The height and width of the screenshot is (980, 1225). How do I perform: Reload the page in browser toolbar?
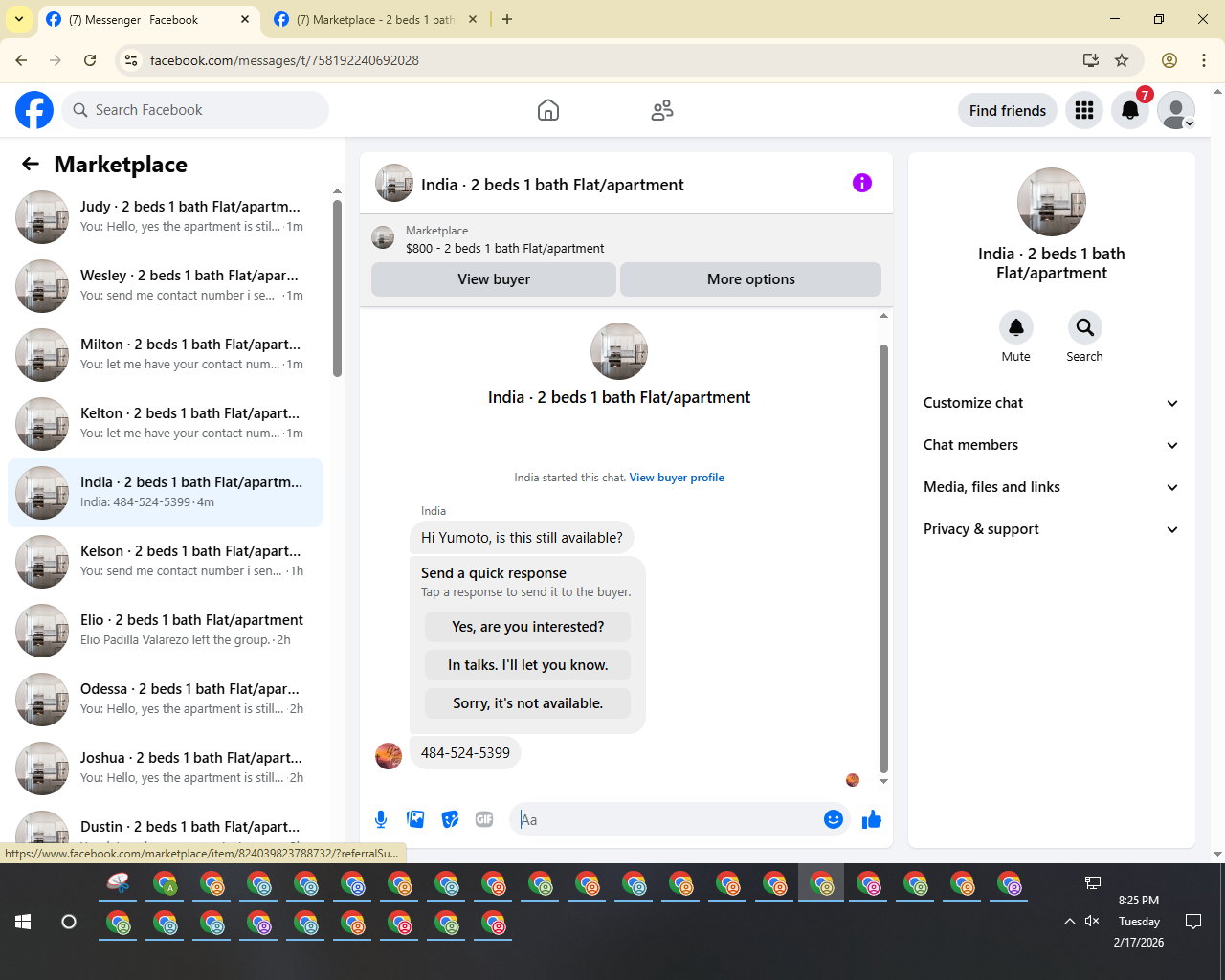pos(90,60)
